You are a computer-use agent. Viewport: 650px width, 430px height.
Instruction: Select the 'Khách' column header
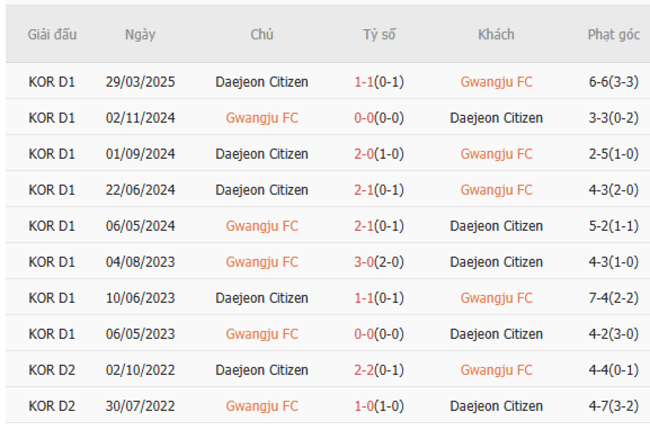click(x=496, y=34)
